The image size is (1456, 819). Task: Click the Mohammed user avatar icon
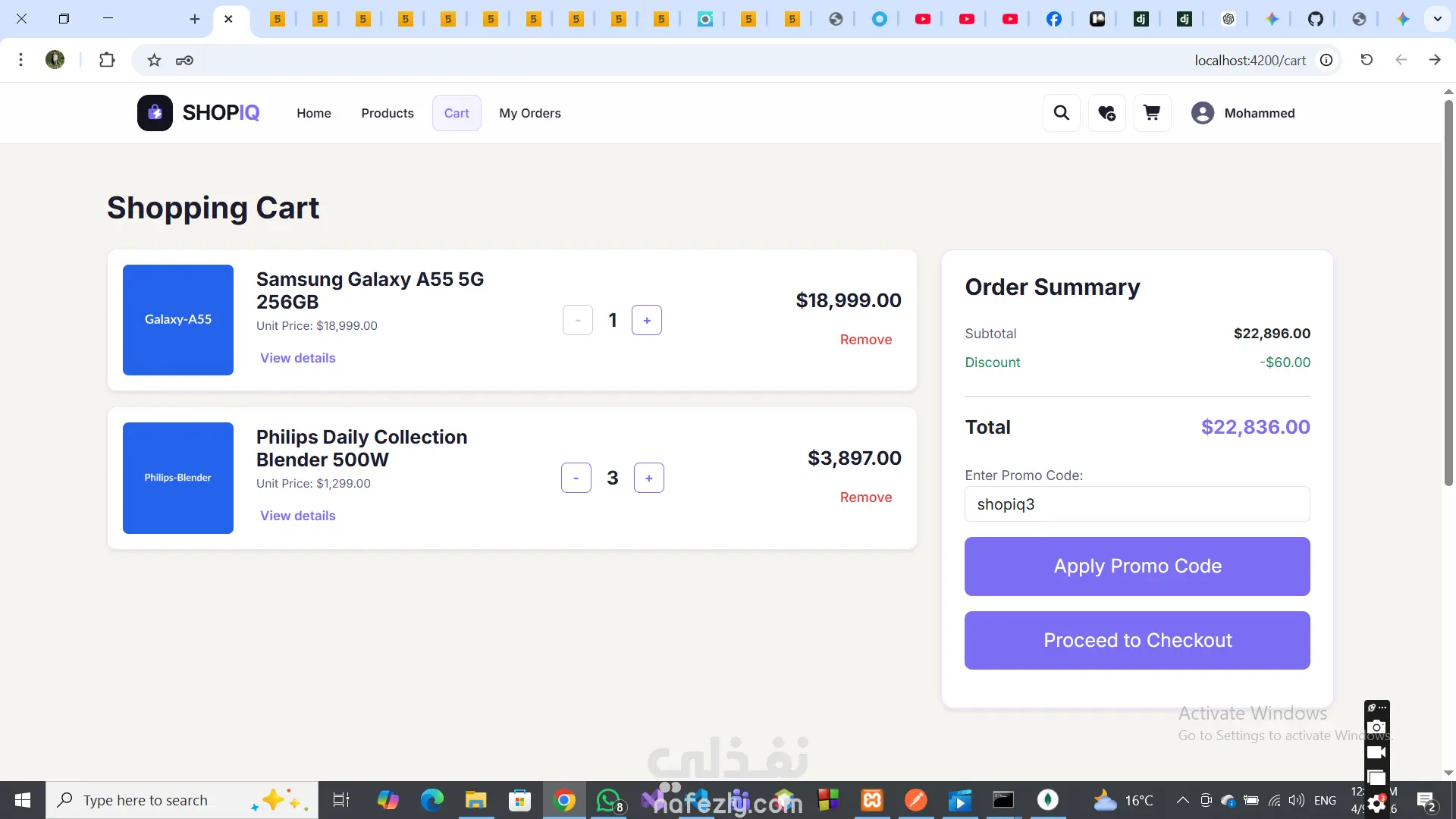point(1202,113)
